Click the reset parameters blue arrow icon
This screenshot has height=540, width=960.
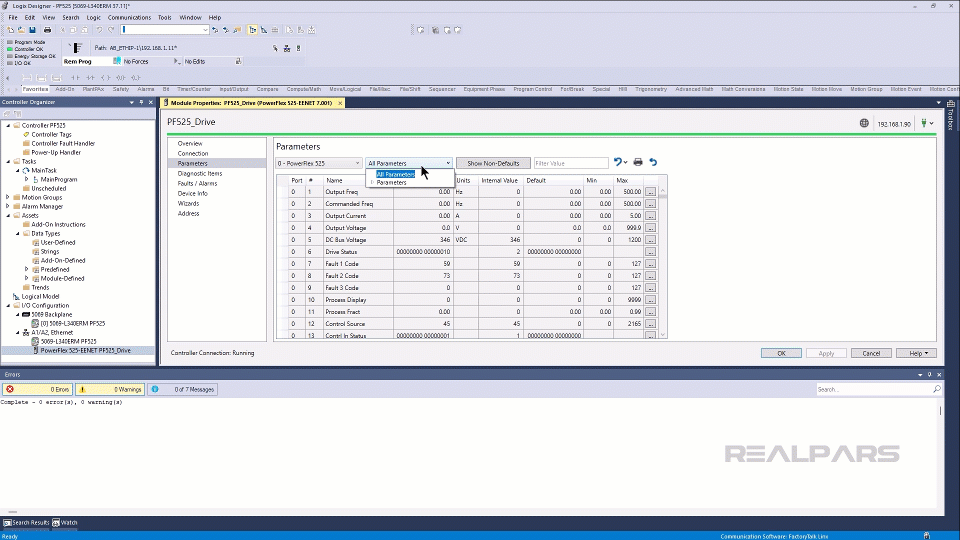653,162
